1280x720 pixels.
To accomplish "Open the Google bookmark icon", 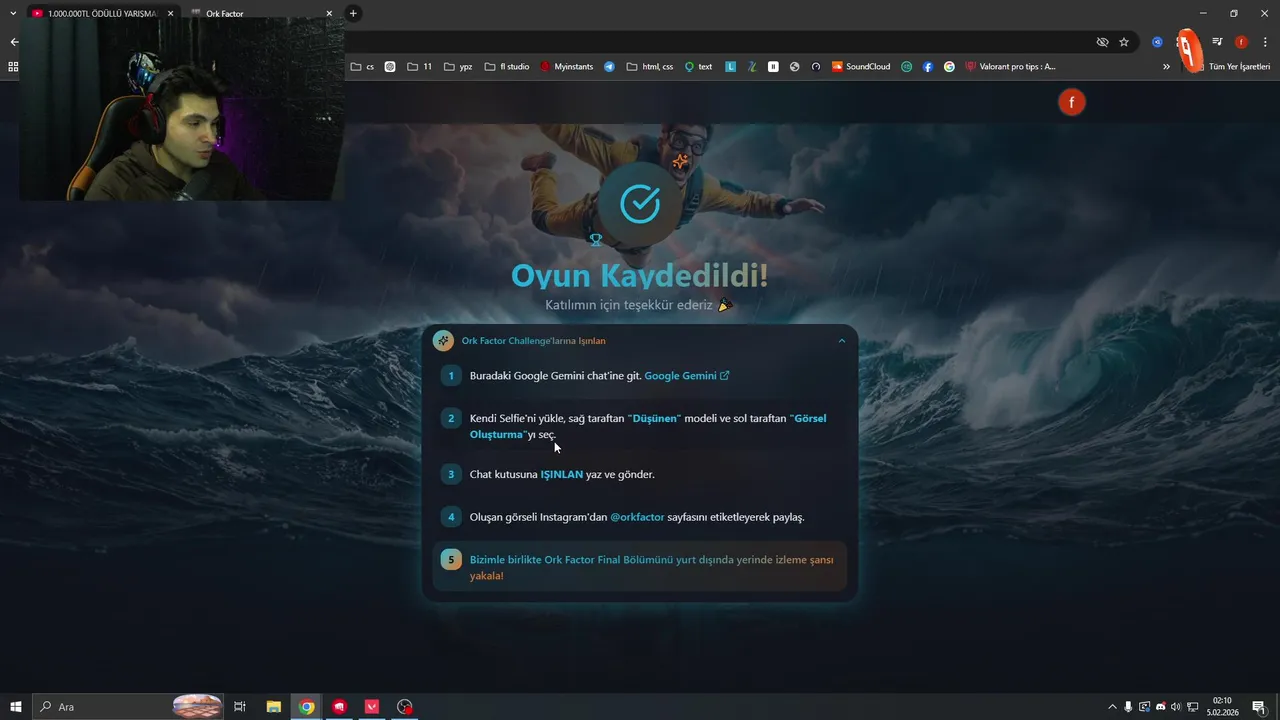I will tap(949, 67).
